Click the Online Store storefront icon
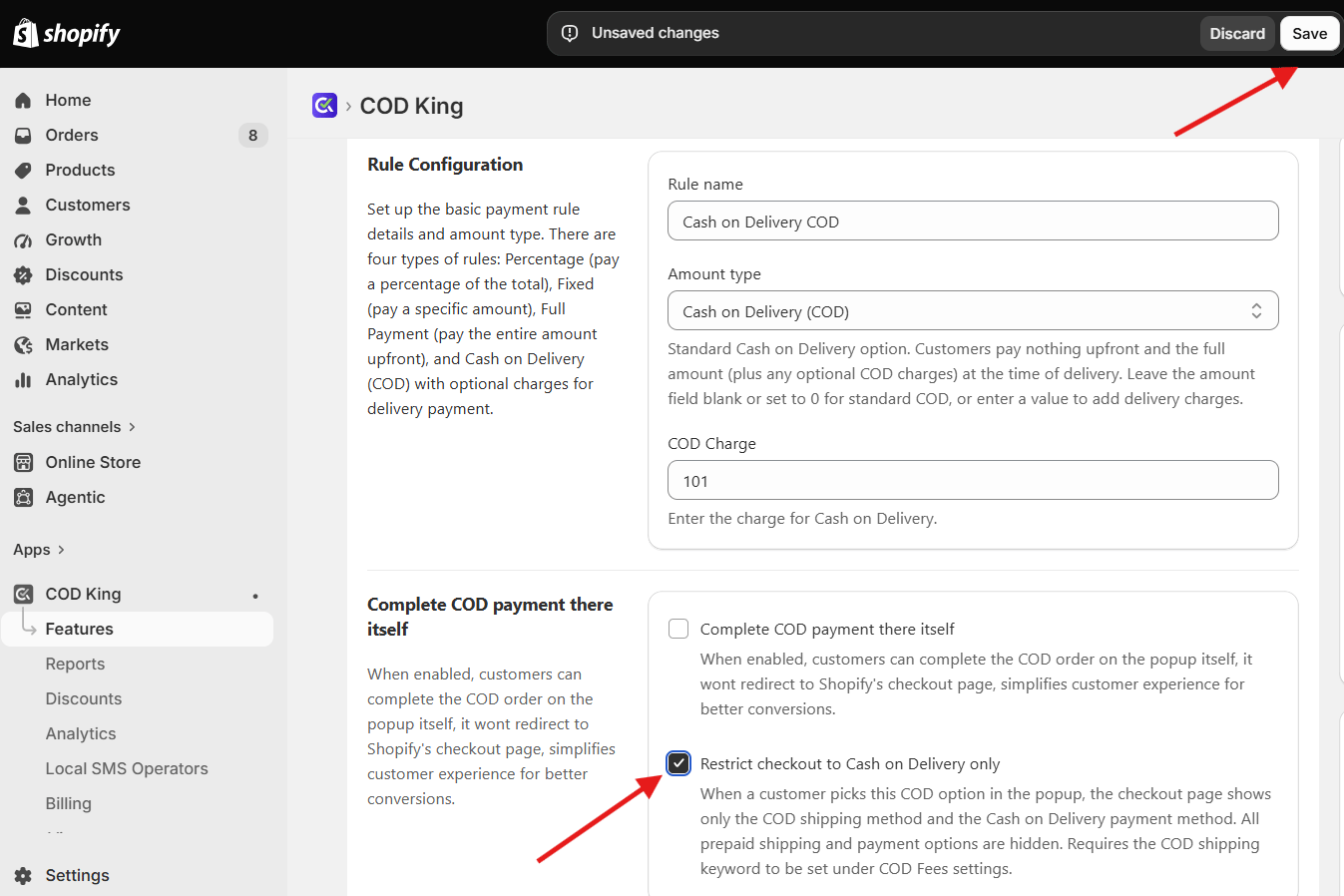The height and width of the screenshot is (896, 1344). (x=23, y=462)
